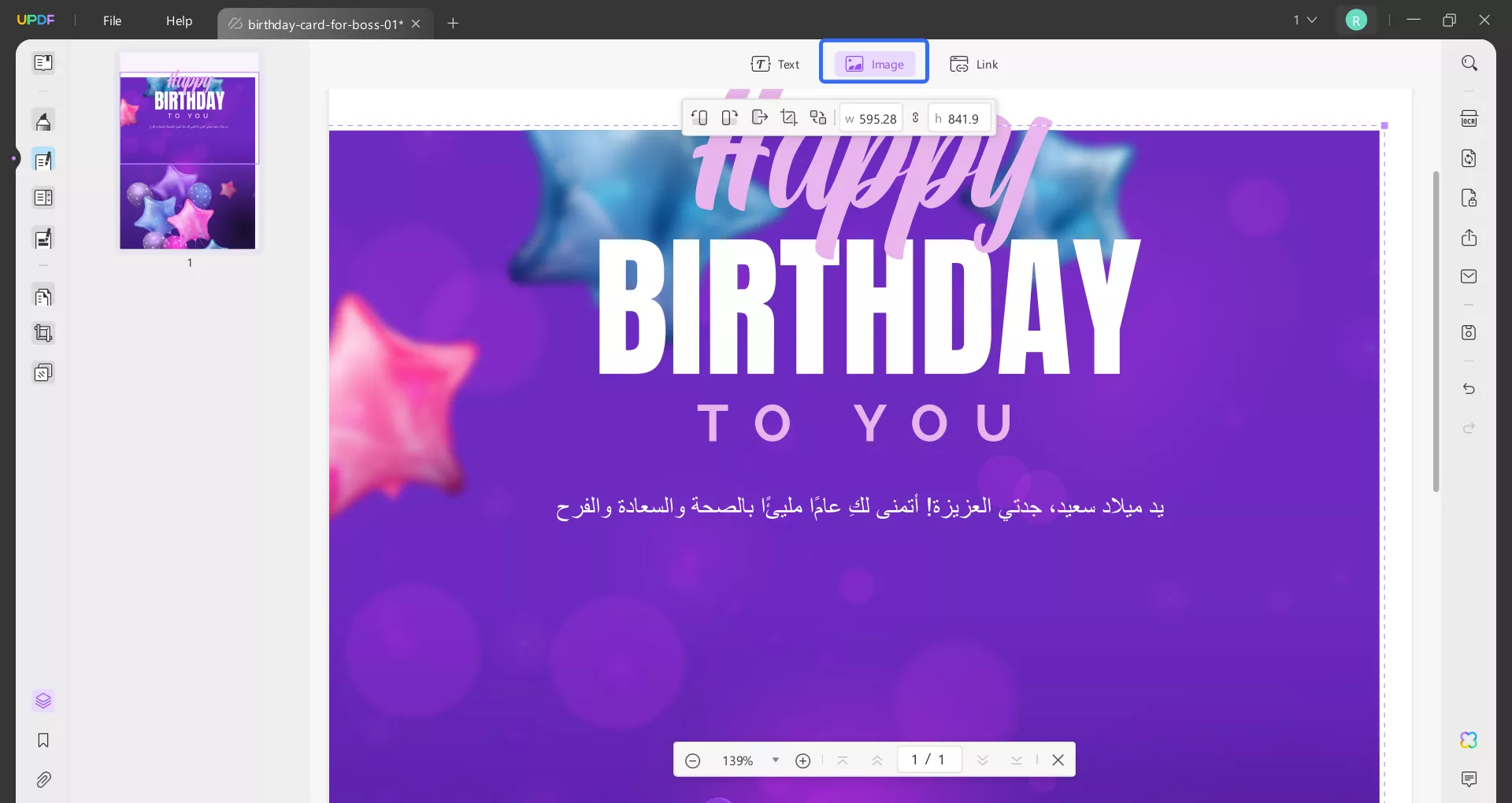Rotate the selected image right

(728, 117)
